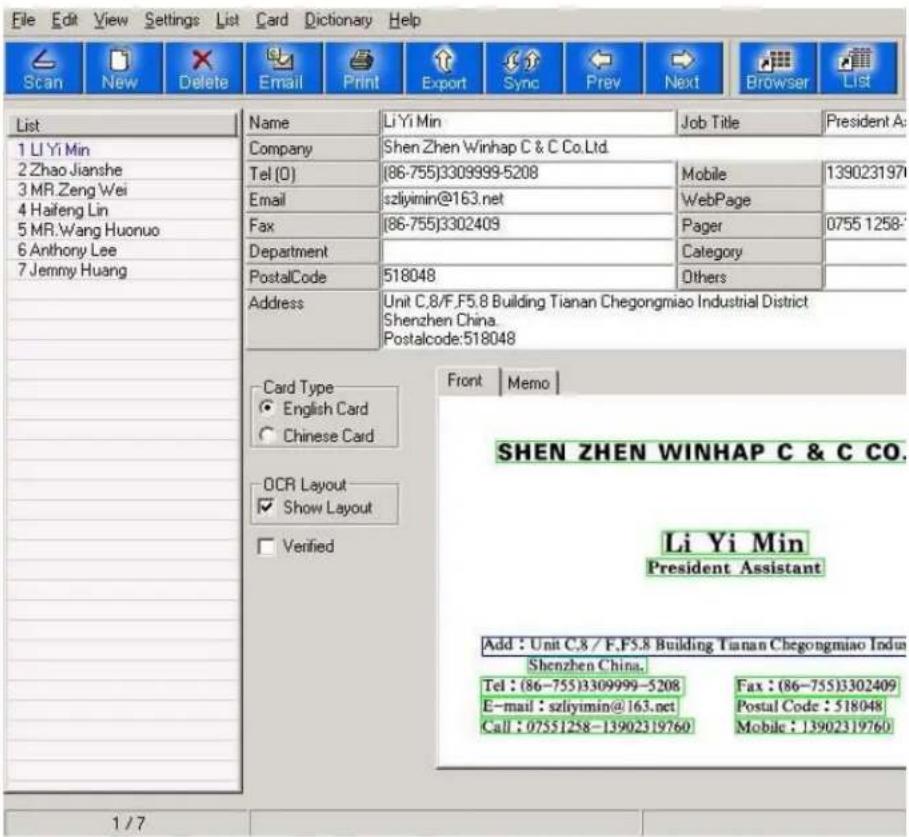909x837 pixels.
Task: Select contact 1 LI Yi Min
Action: [123, 150]
